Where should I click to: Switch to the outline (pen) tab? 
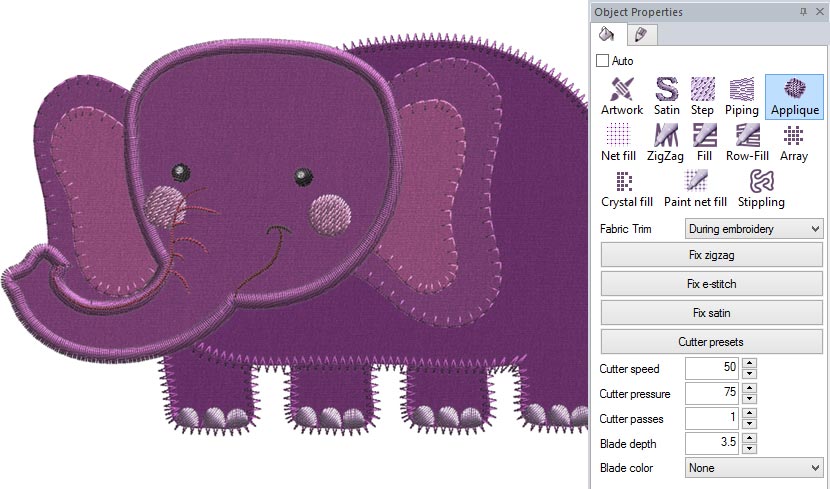pos(641,35)
